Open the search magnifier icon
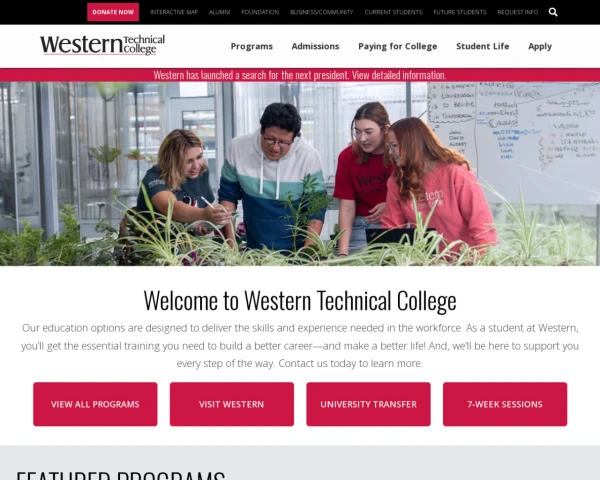Screen dimensions: 600x480 (x=553, y=12)
